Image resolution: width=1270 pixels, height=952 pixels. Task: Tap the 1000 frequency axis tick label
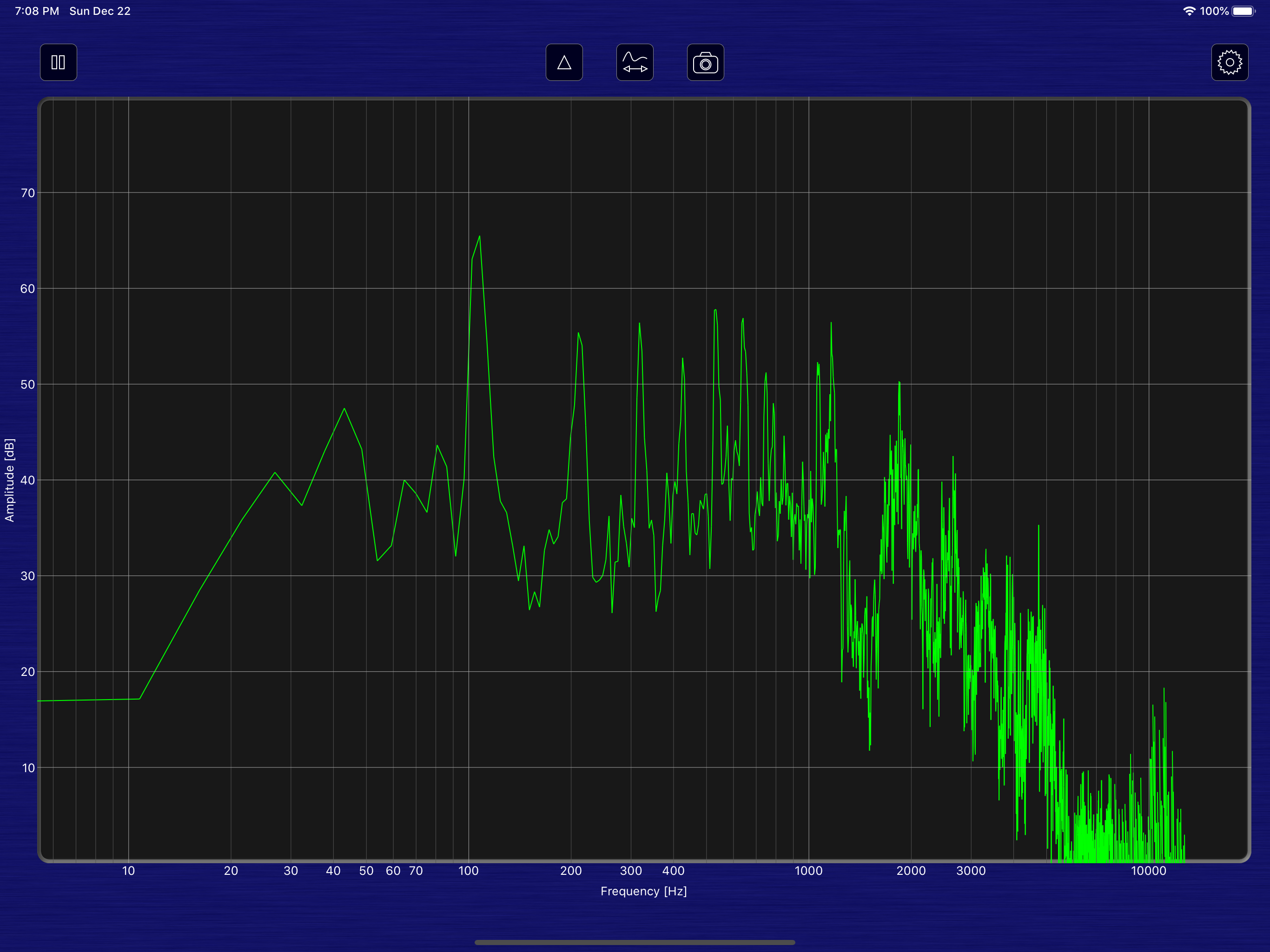tap(808, 871)
